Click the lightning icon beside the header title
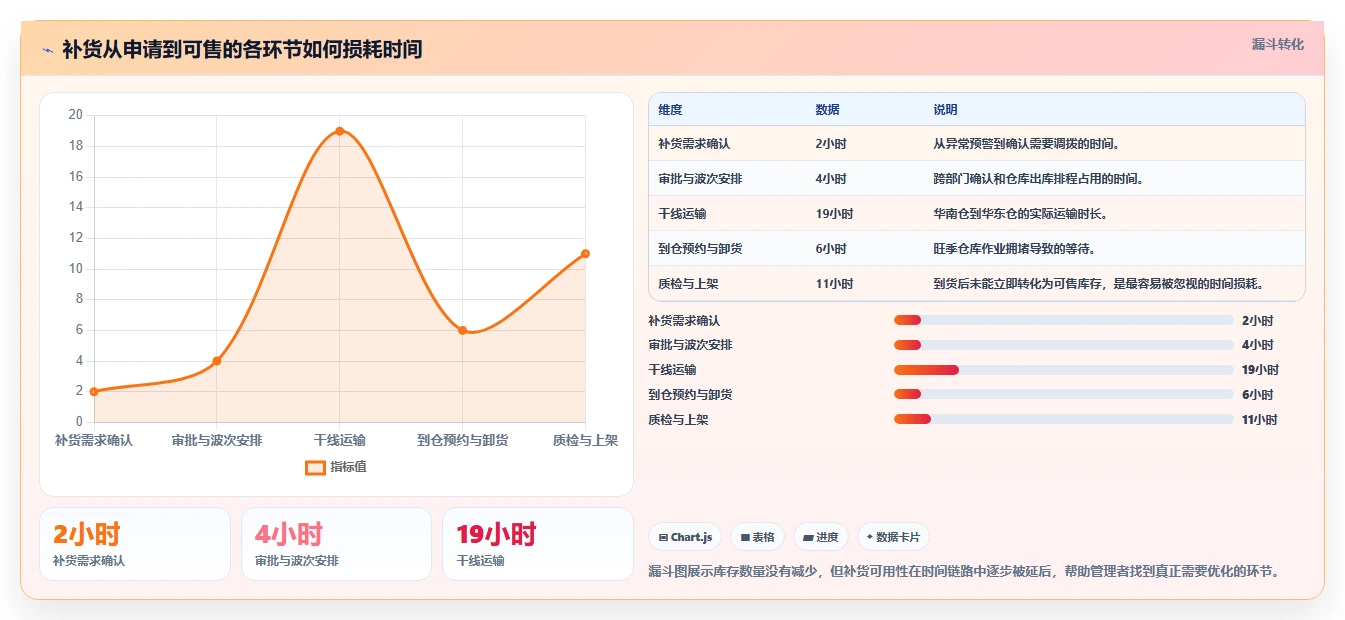This screenshot has height=620, width=1345. click(x=47, y=50)
